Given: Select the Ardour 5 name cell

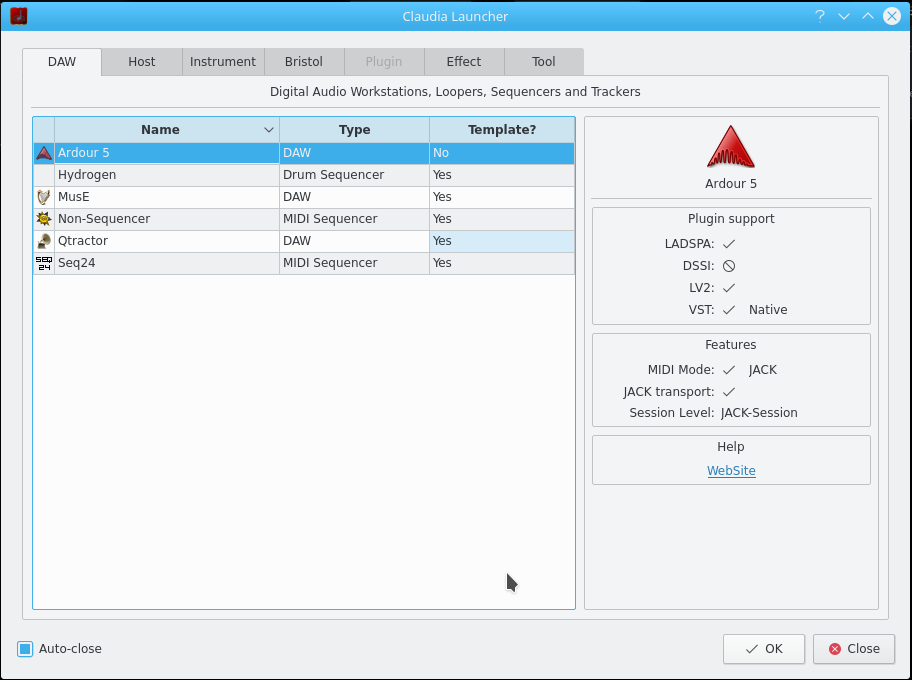Looking at the screenshot, I should click(167, 153).
